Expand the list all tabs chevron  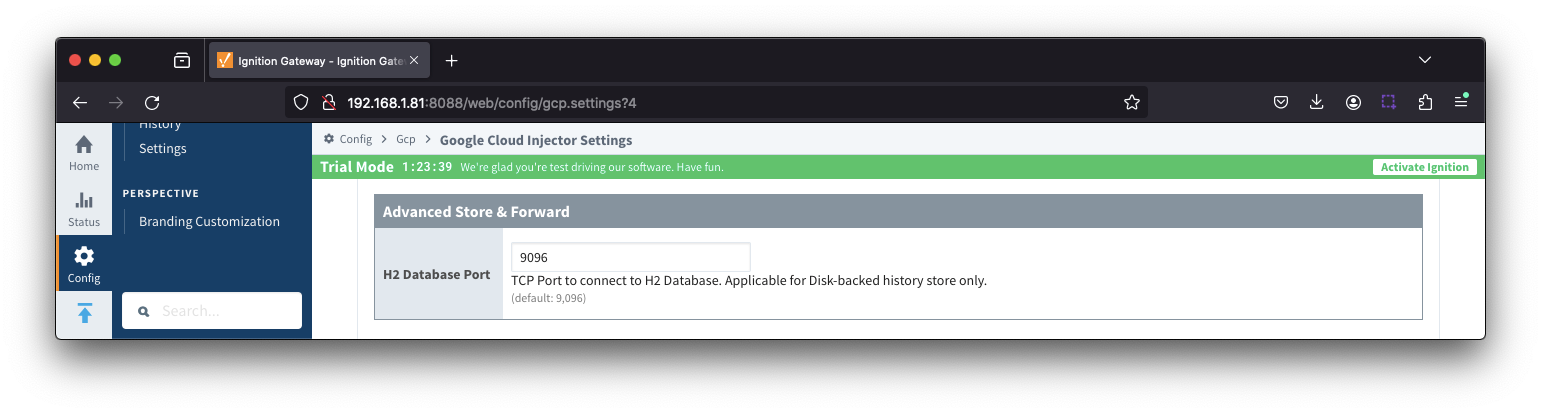click(1425, 60)
